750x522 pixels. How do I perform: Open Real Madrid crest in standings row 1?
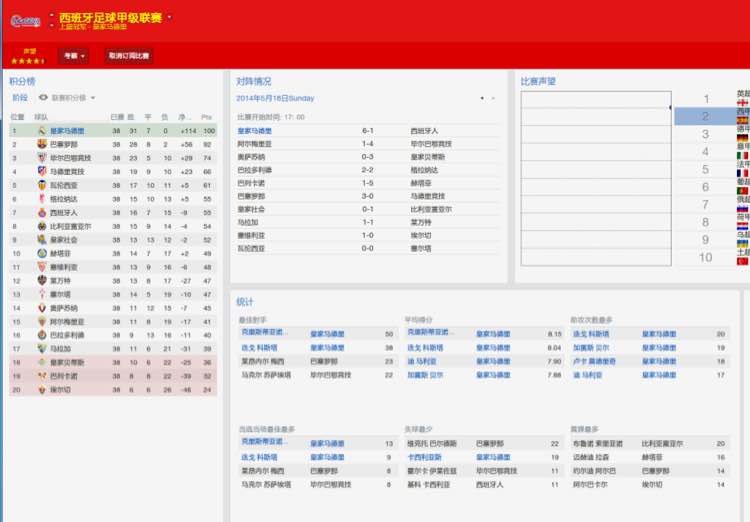42,131
